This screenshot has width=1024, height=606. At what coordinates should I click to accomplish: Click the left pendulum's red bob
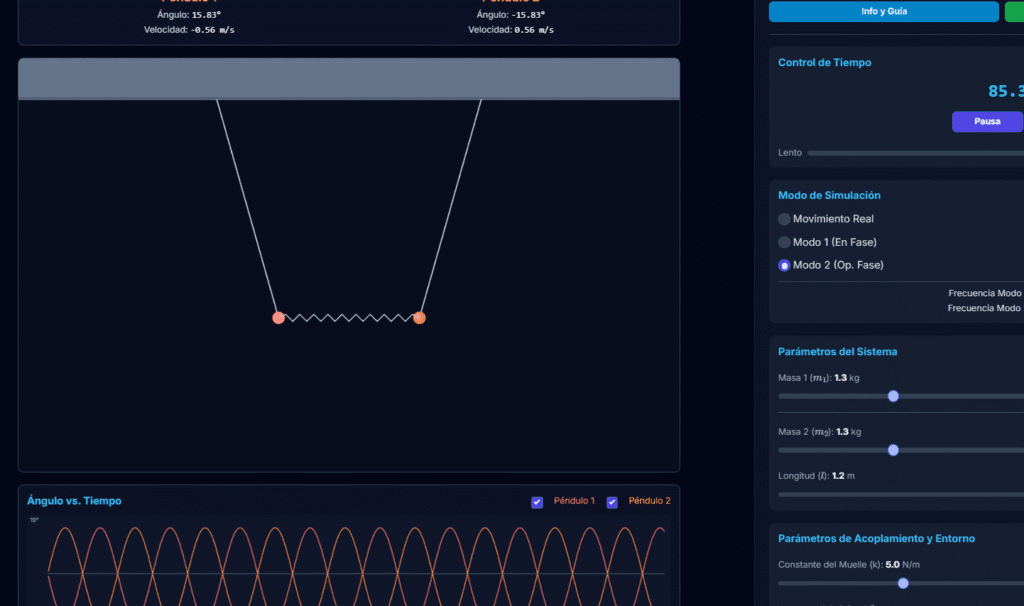[x=279, y=318]
